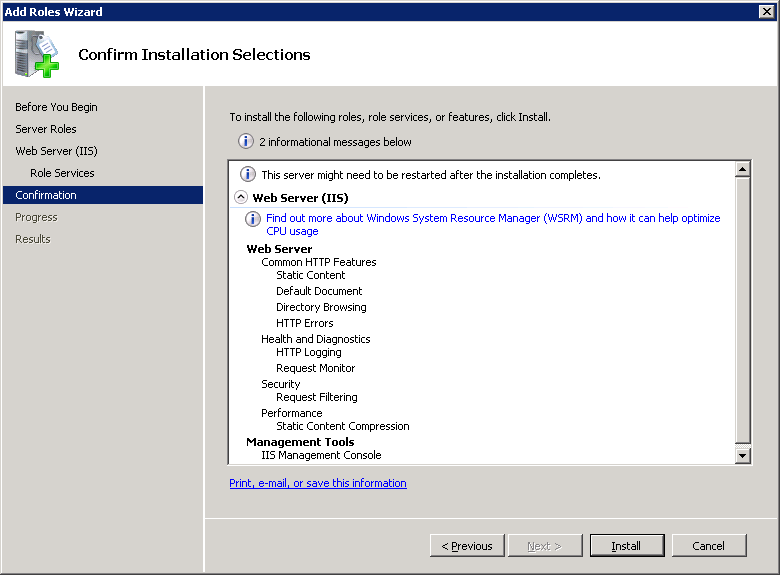Go to the Server Roles step
The image size is (780, 575).
tap(46, 129)
